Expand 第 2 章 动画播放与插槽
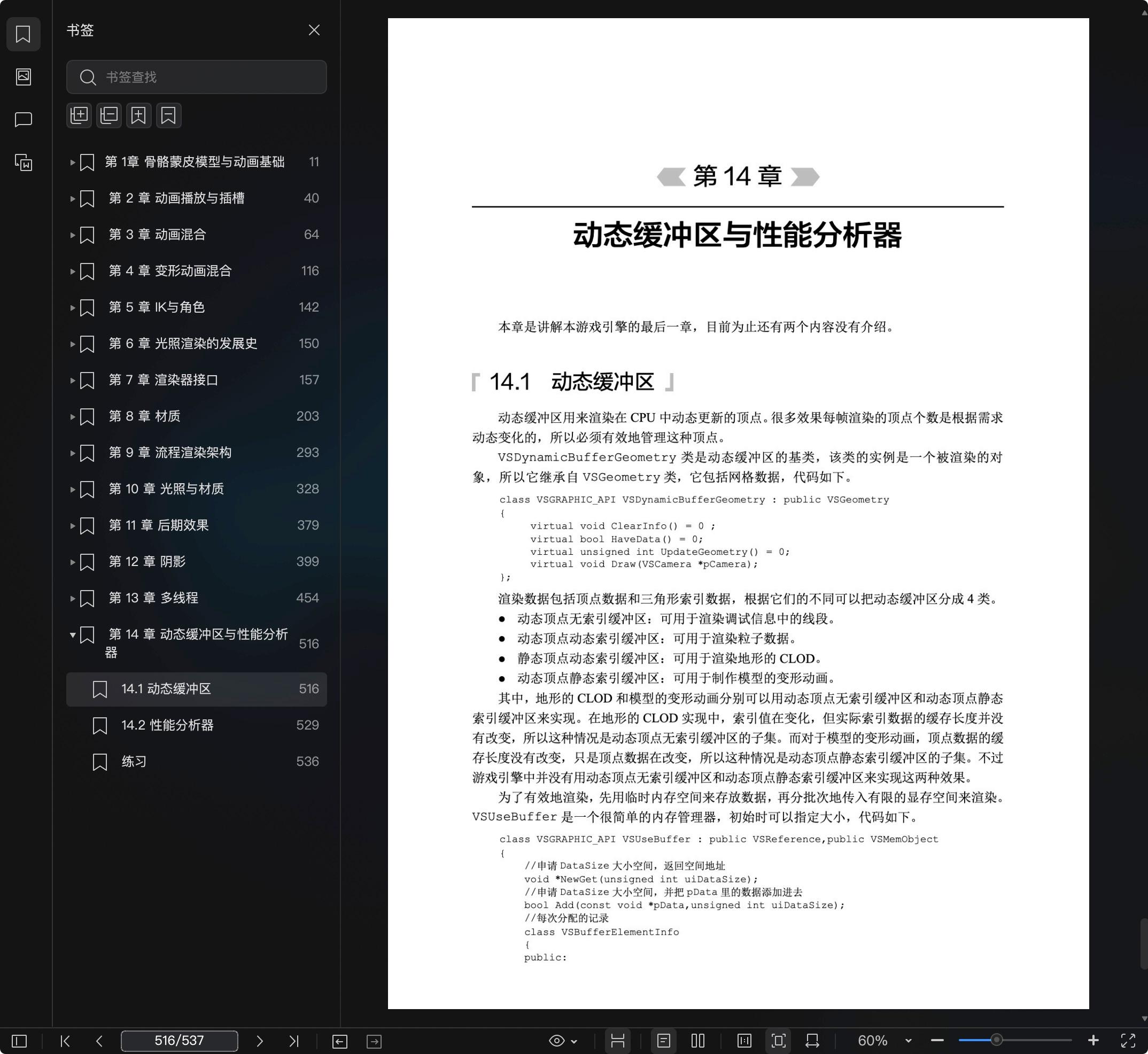The image size is (1148, 1054). (73, 198)
